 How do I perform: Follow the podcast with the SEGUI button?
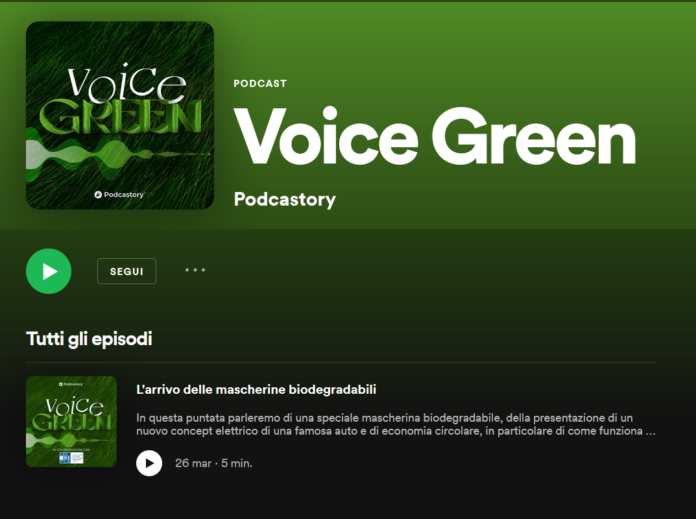127,271
